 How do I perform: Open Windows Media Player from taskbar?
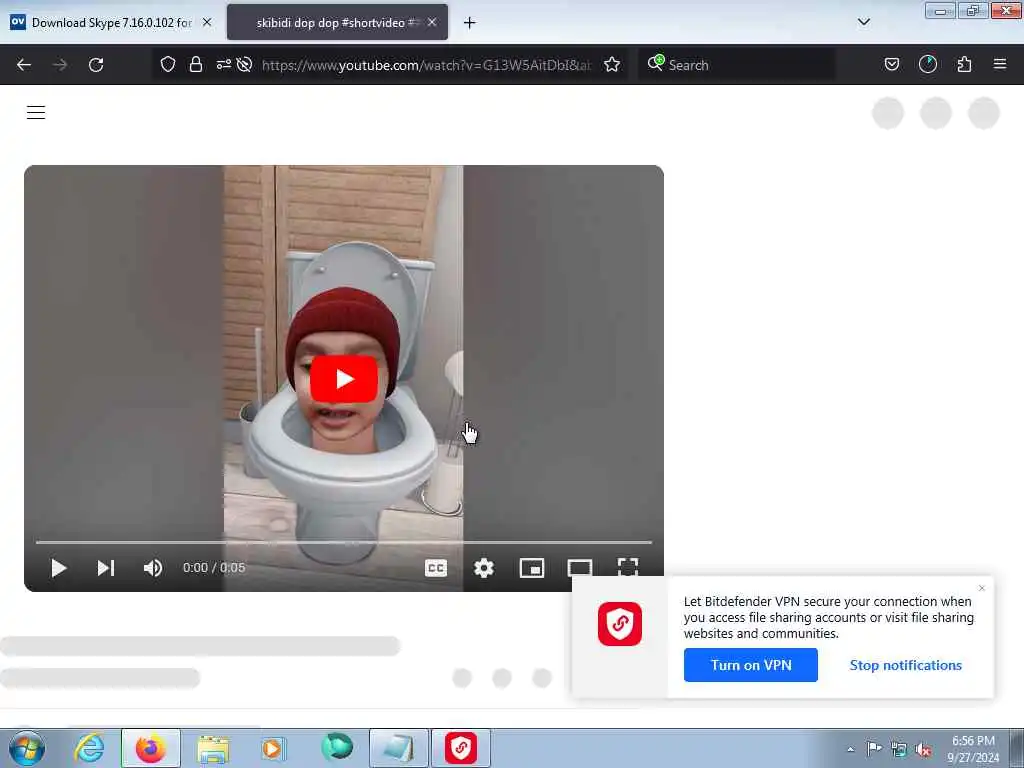pos(272,748)
